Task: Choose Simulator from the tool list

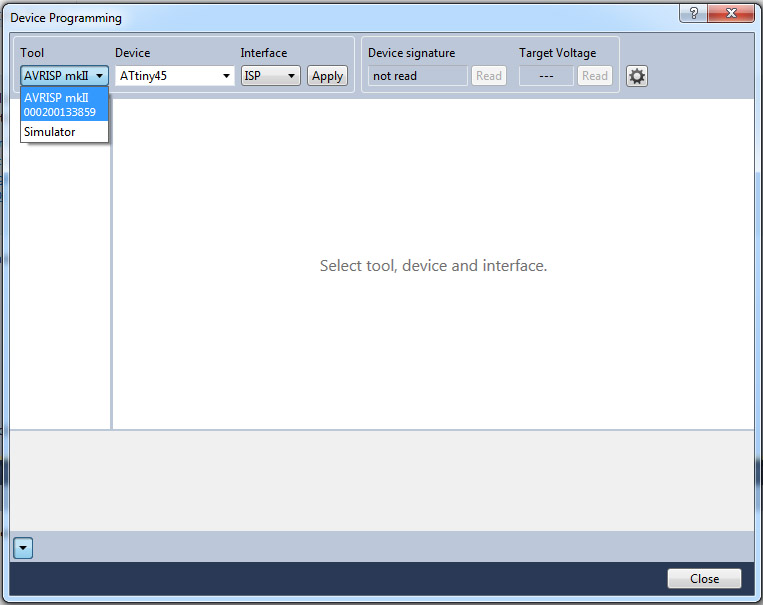Action: pyautogui.click(x=64, y=132)
